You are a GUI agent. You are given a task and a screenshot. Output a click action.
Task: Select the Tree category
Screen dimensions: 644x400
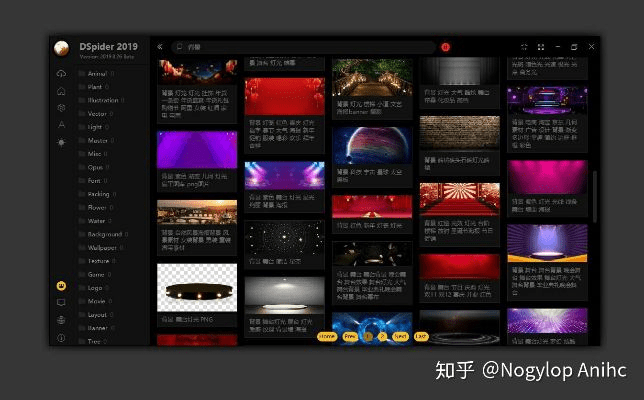click(94, 341)
